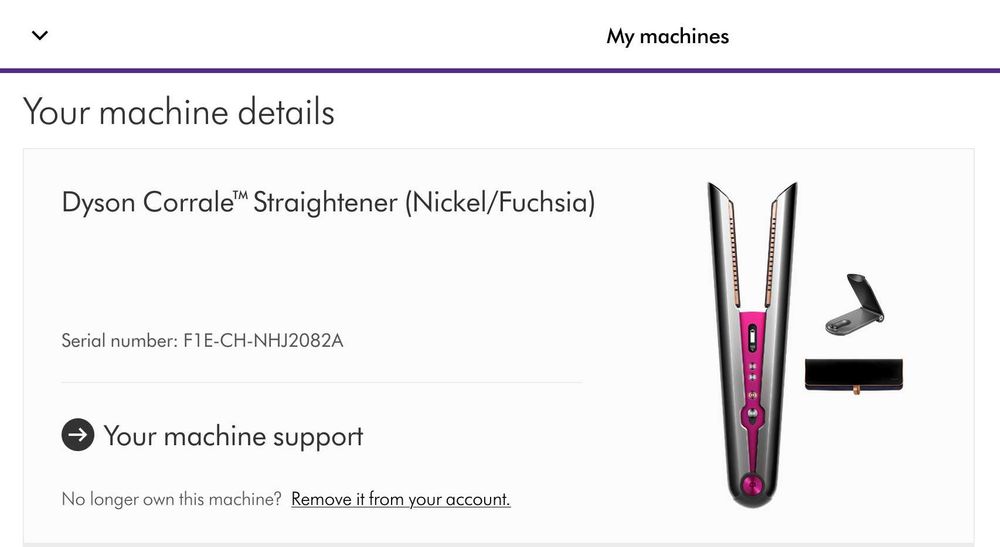
Task: Click the temperature buttons on the straightener handle
Action: click(752, 378)
